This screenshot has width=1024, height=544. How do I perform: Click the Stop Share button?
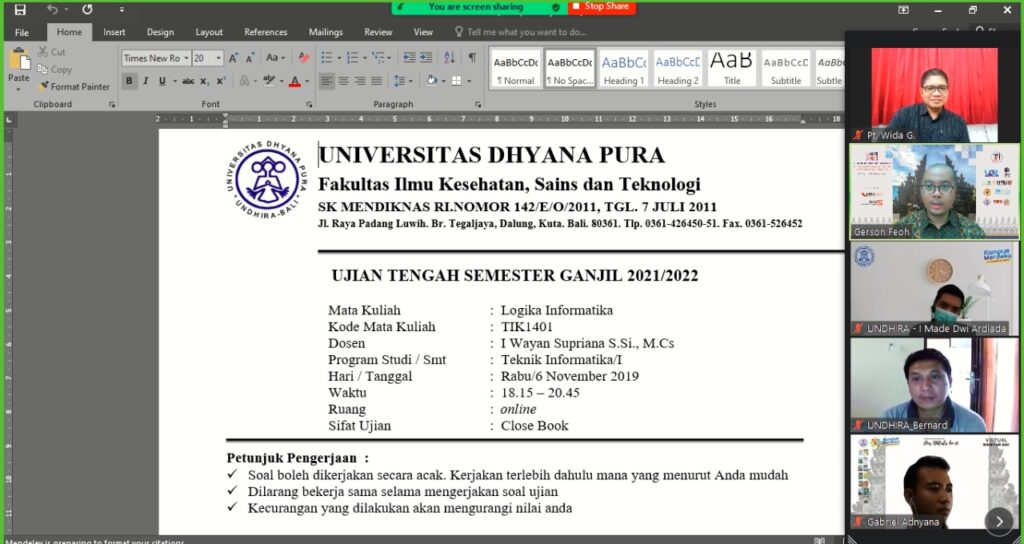click(x=602, y=7)
